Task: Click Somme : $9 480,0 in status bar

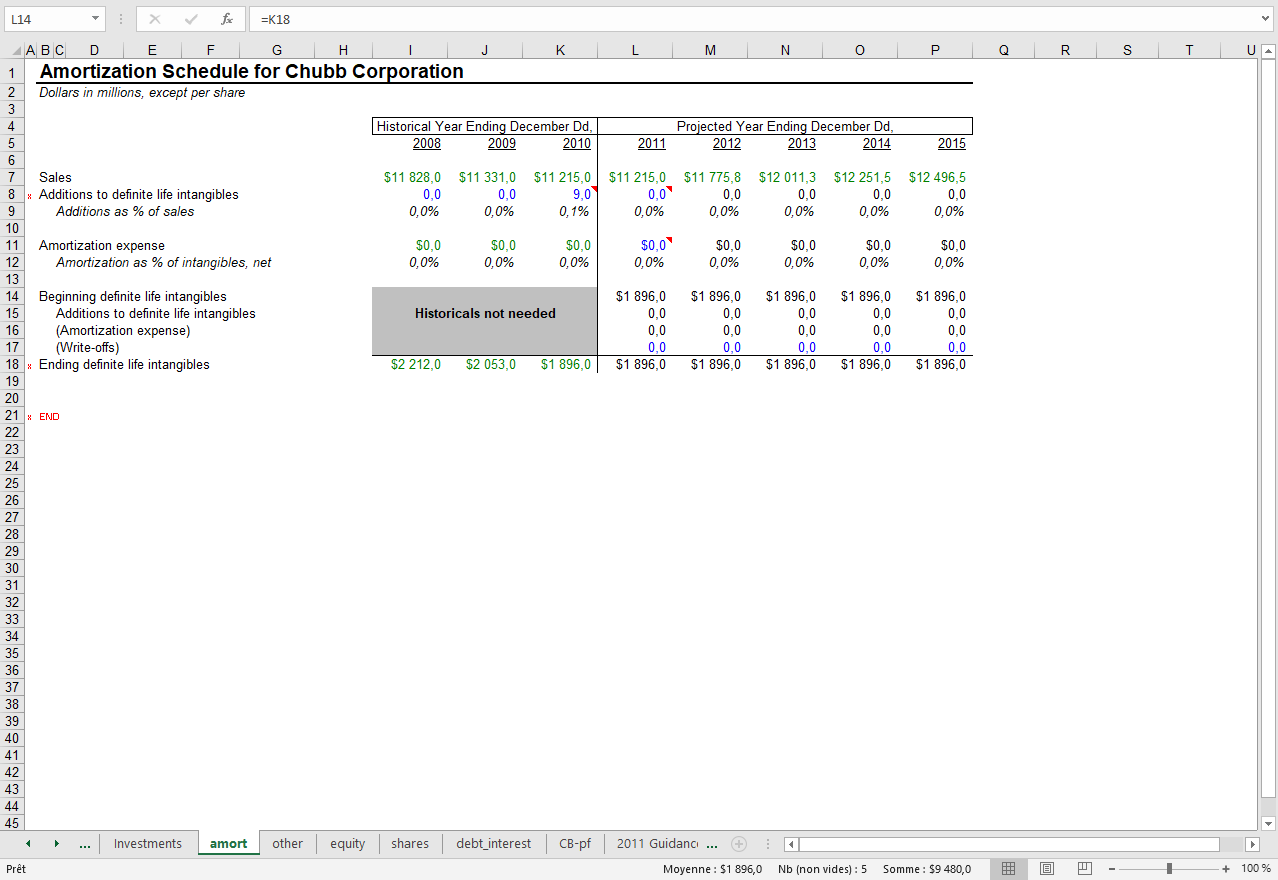Action: [926, 869]
